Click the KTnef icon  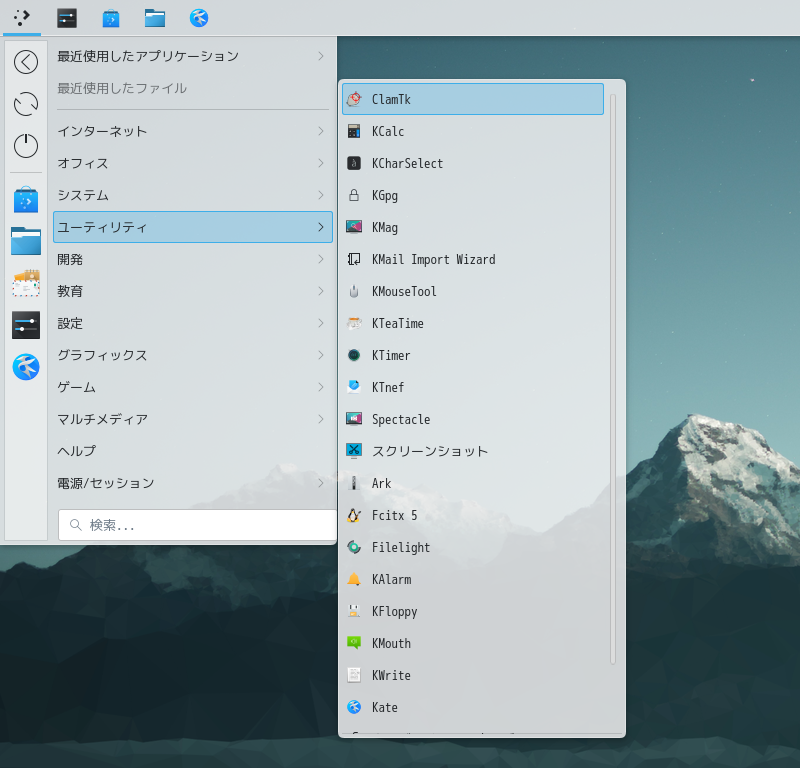pos(354,387)
